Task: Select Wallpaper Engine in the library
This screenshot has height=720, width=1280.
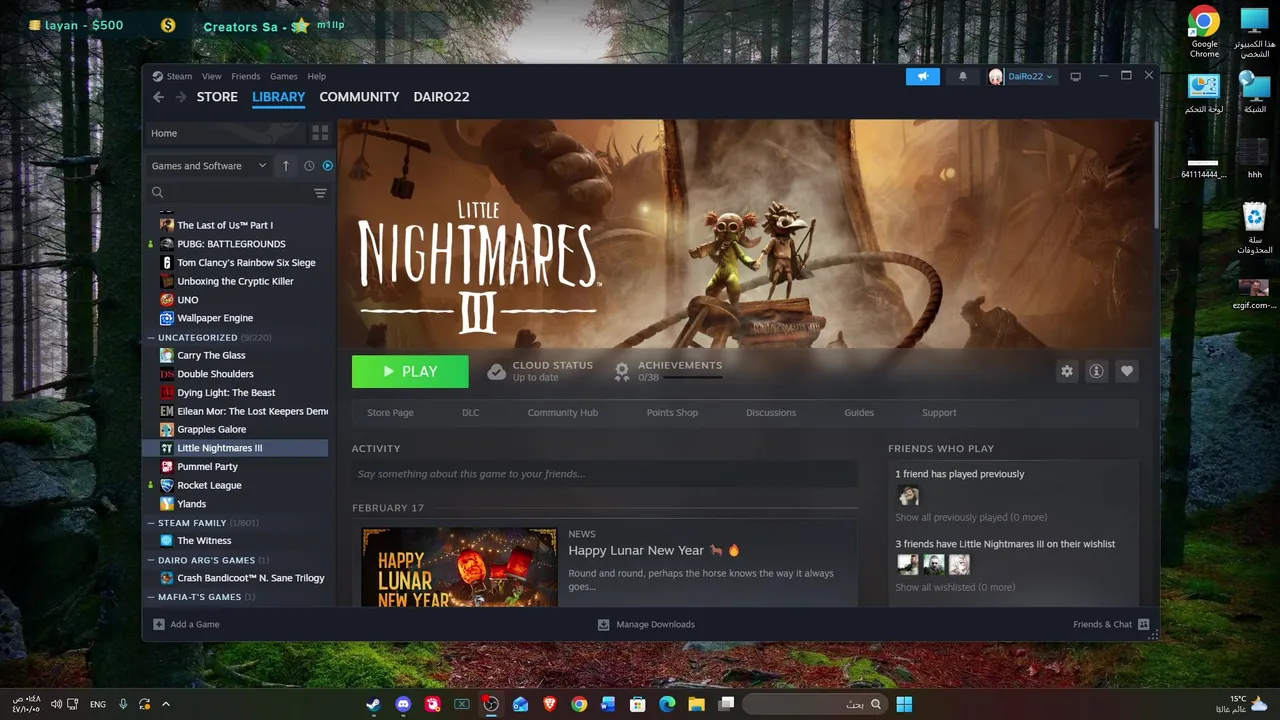Action: coord(215,318)
